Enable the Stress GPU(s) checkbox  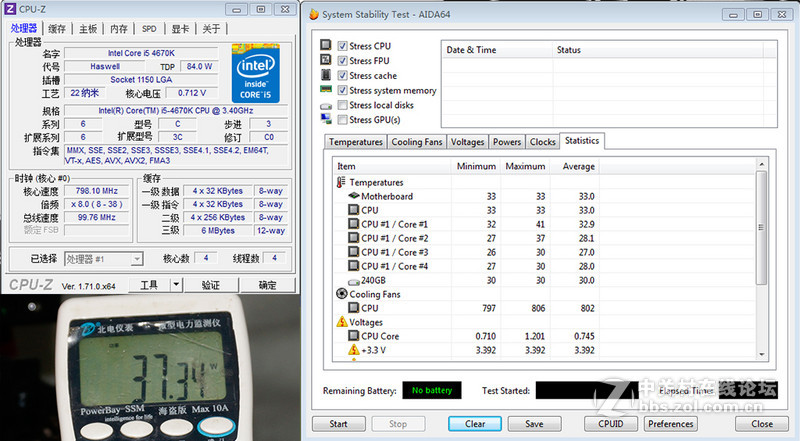click(x=343, y=120)
